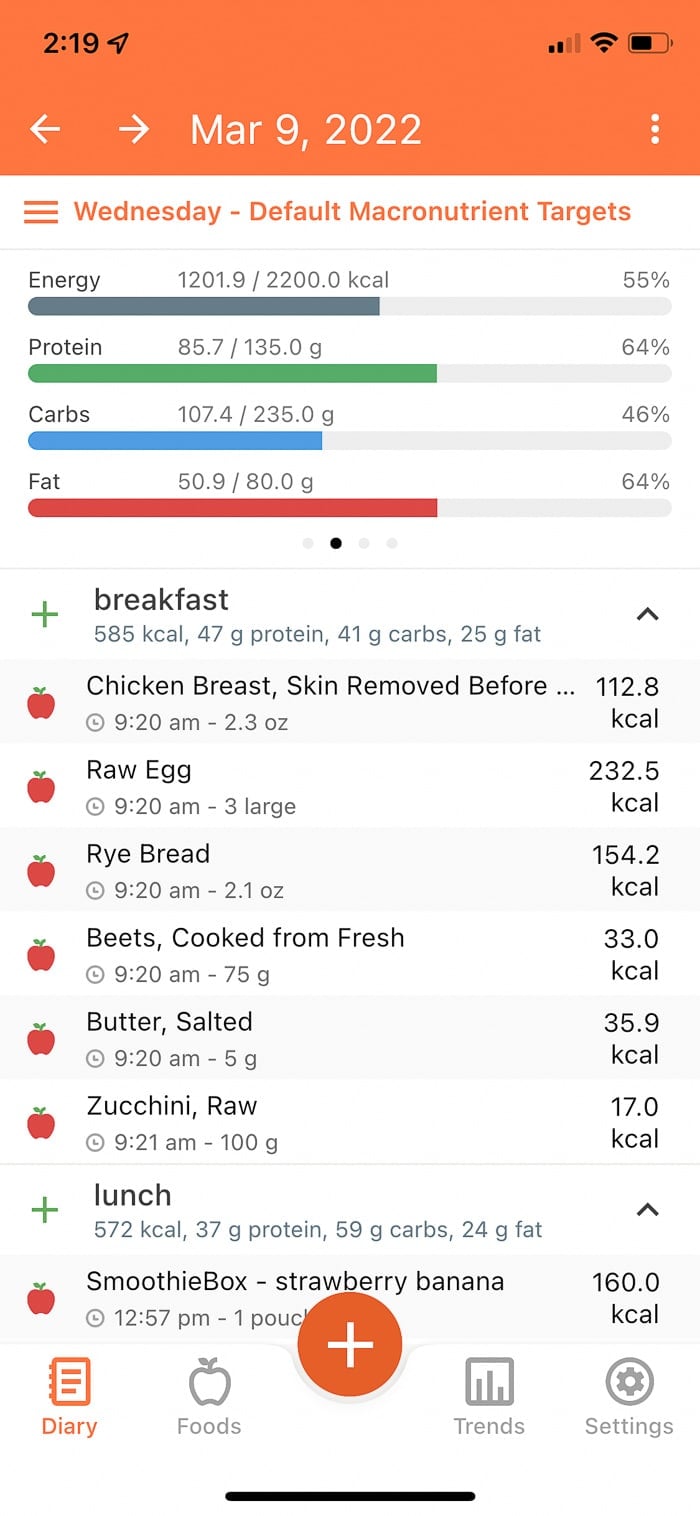Tap the green plus beside lunch

pyautogui.click(x=44, y=1209)
